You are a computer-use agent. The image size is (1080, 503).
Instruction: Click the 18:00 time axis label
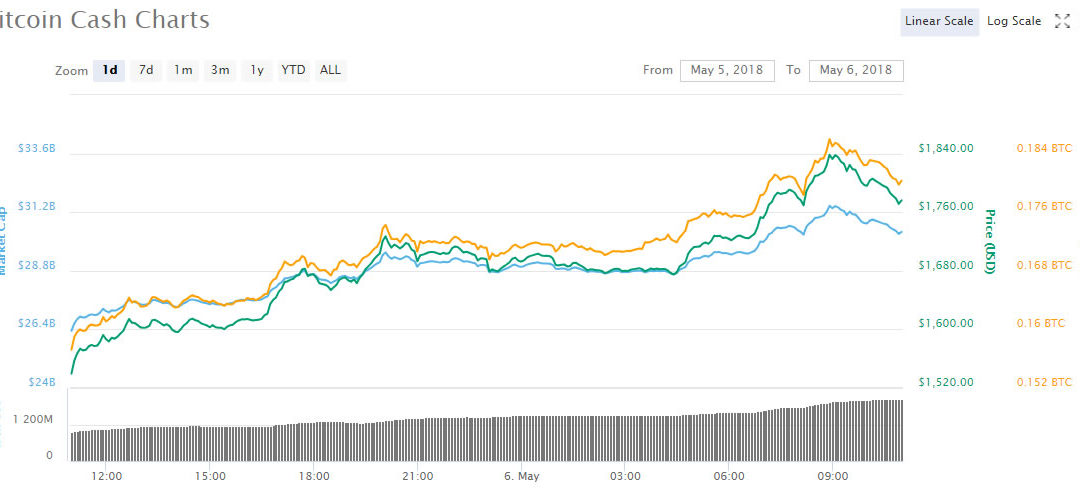click(x=314, y=476)
